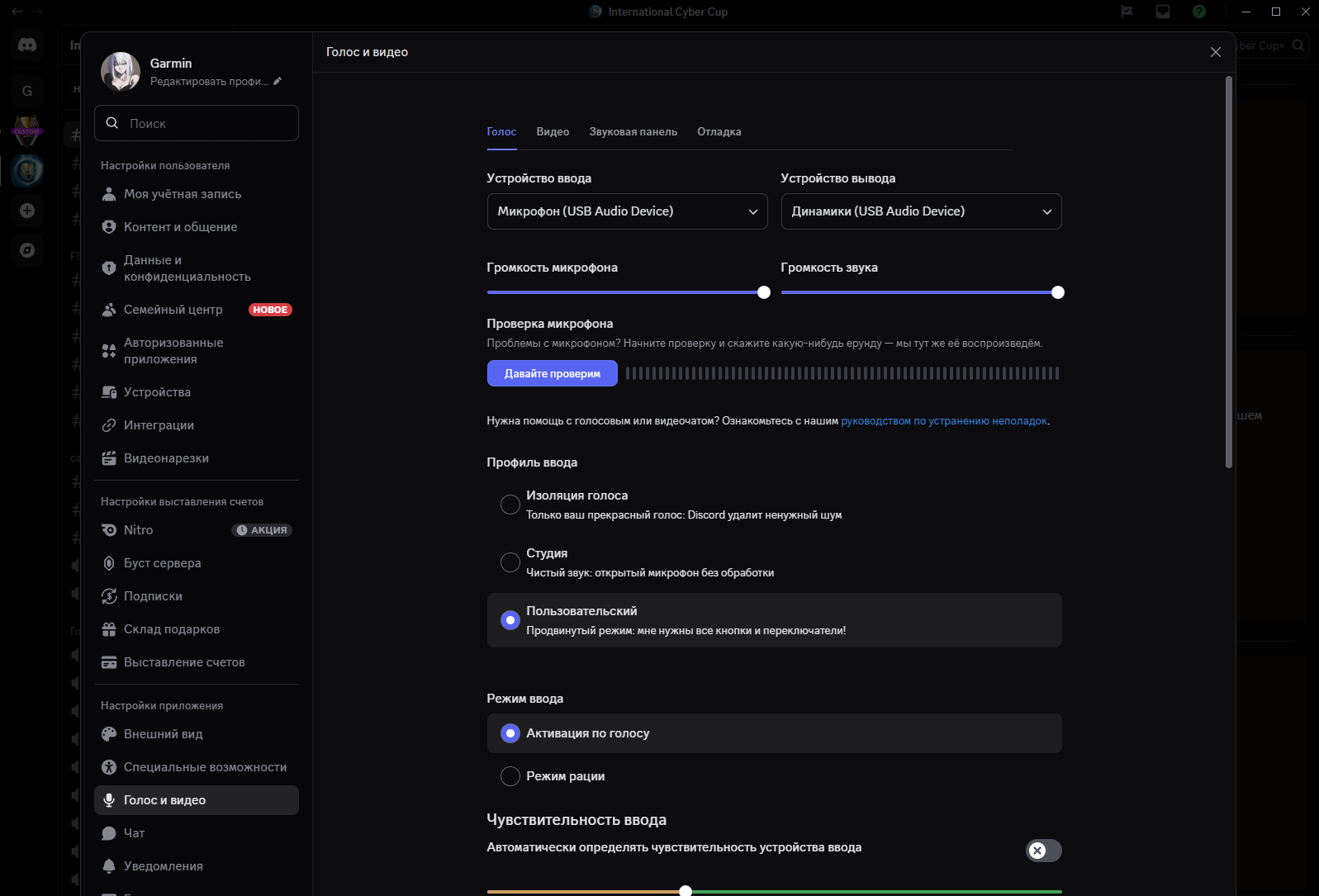Switch to the Голос tab
Viewport: 1319px width, 896px height.
[x=501, y=132]
